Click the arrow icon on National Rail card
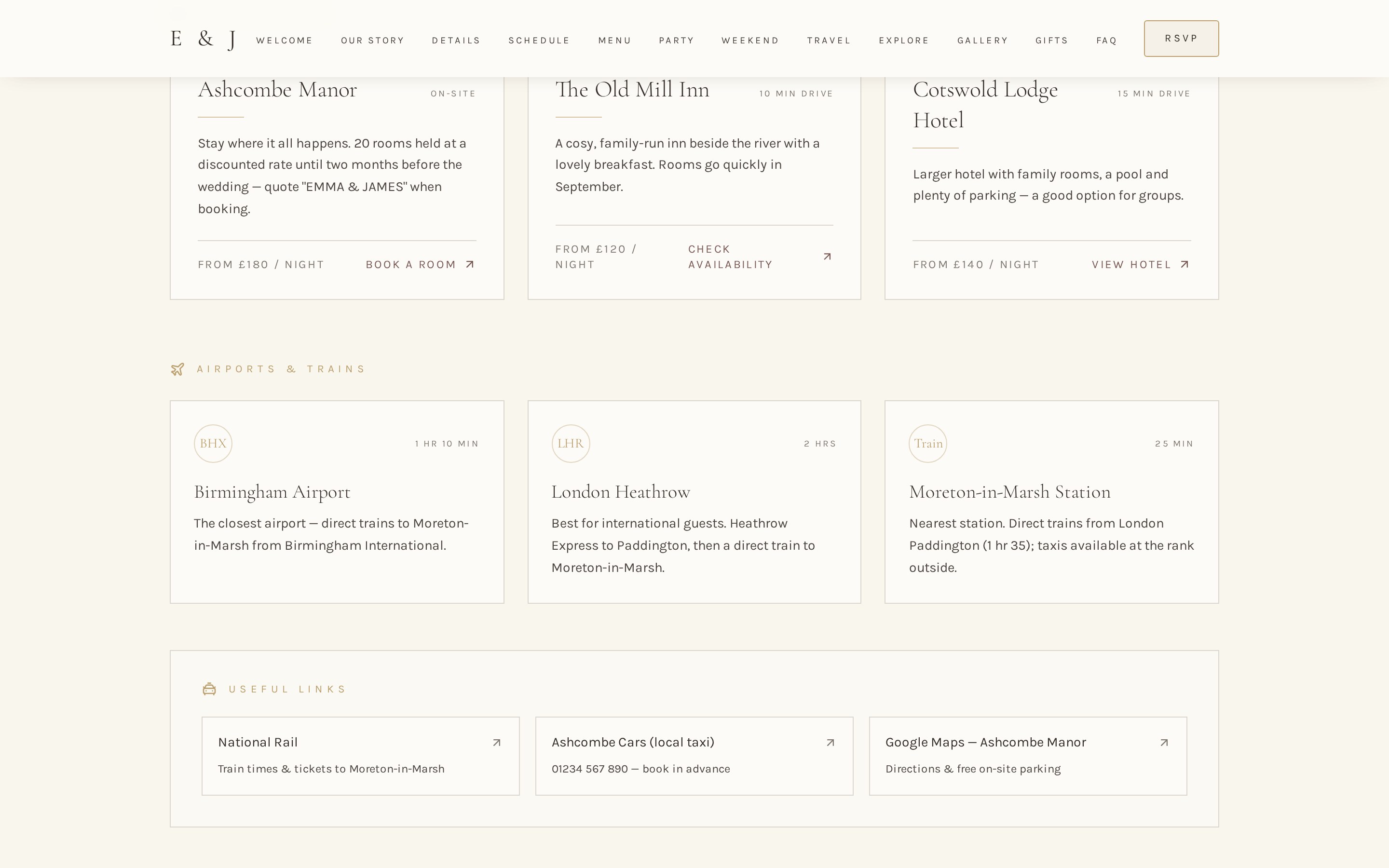This screenshot has width=1389, height=868. (497, 743)
